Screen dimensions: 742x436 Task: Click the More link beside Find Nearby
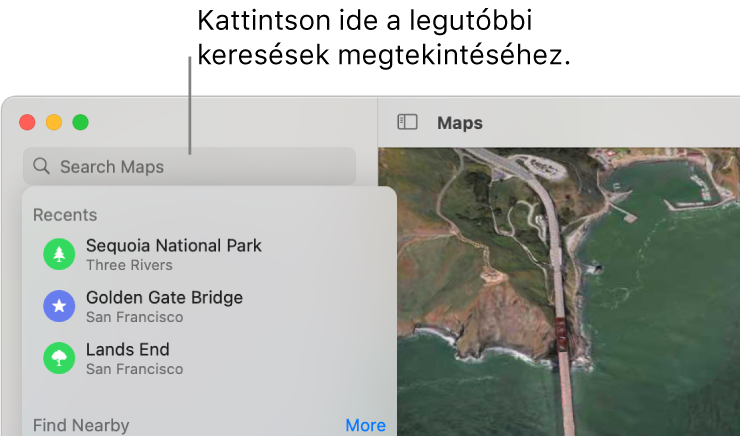[x=365, y=425]
